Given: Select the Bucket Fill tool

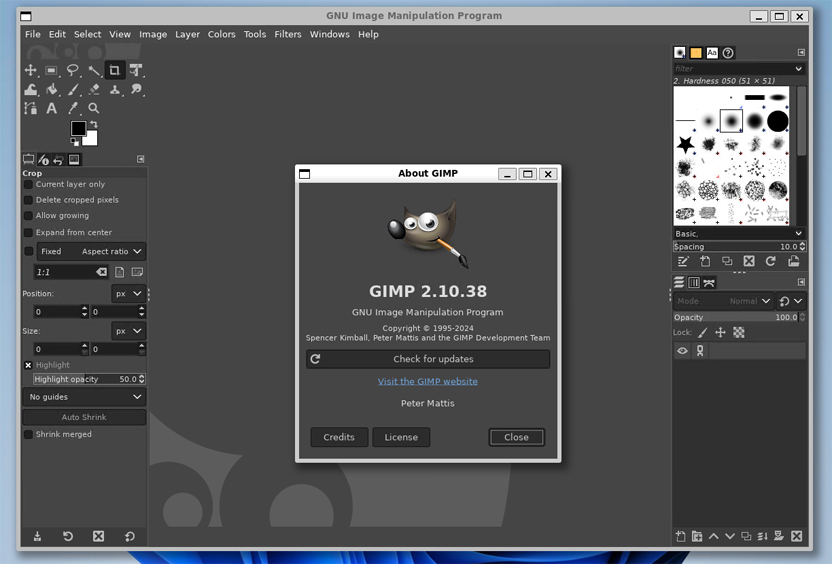Looking at the screenshot, I should (51, 89).
